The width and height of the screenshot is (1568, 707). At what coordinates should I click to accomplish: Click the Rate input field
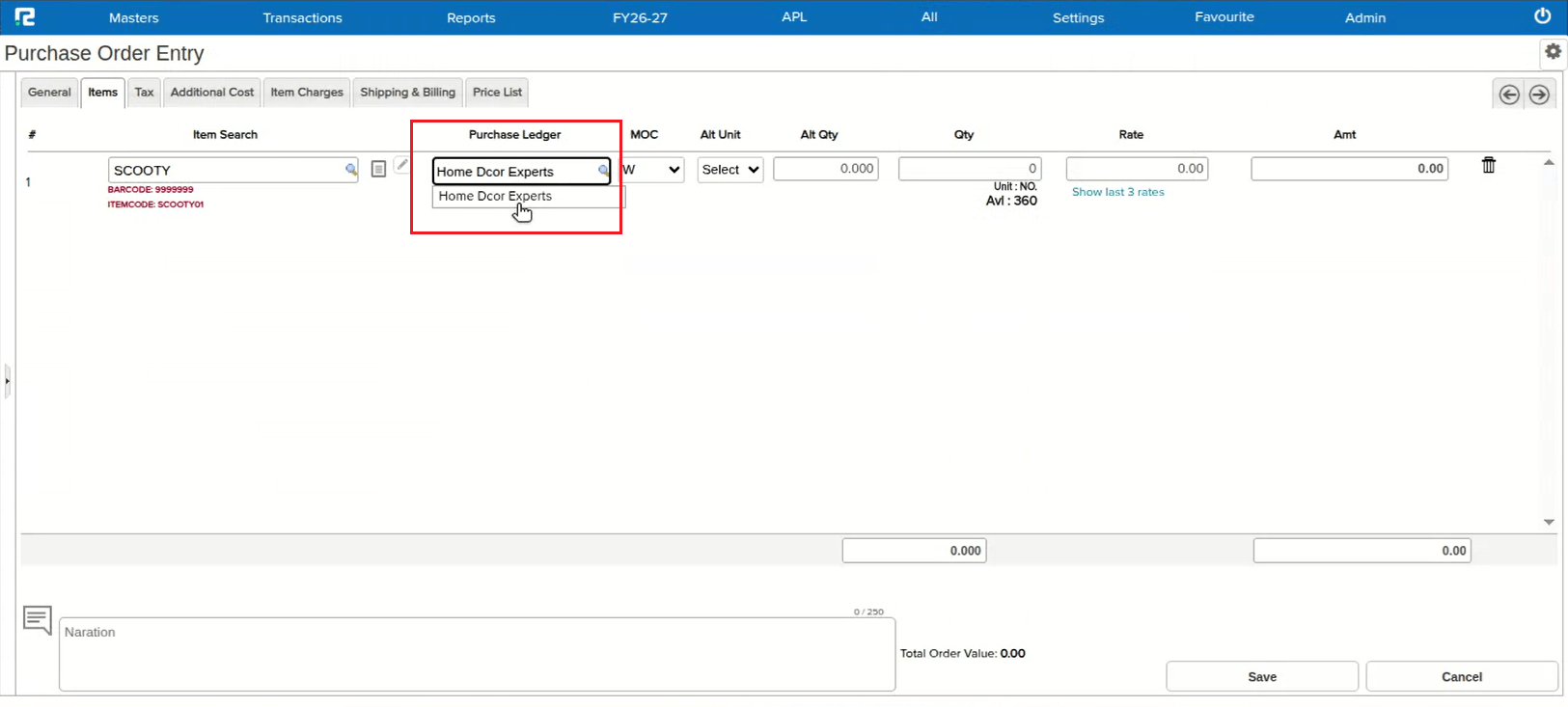tap(1138, 169)
